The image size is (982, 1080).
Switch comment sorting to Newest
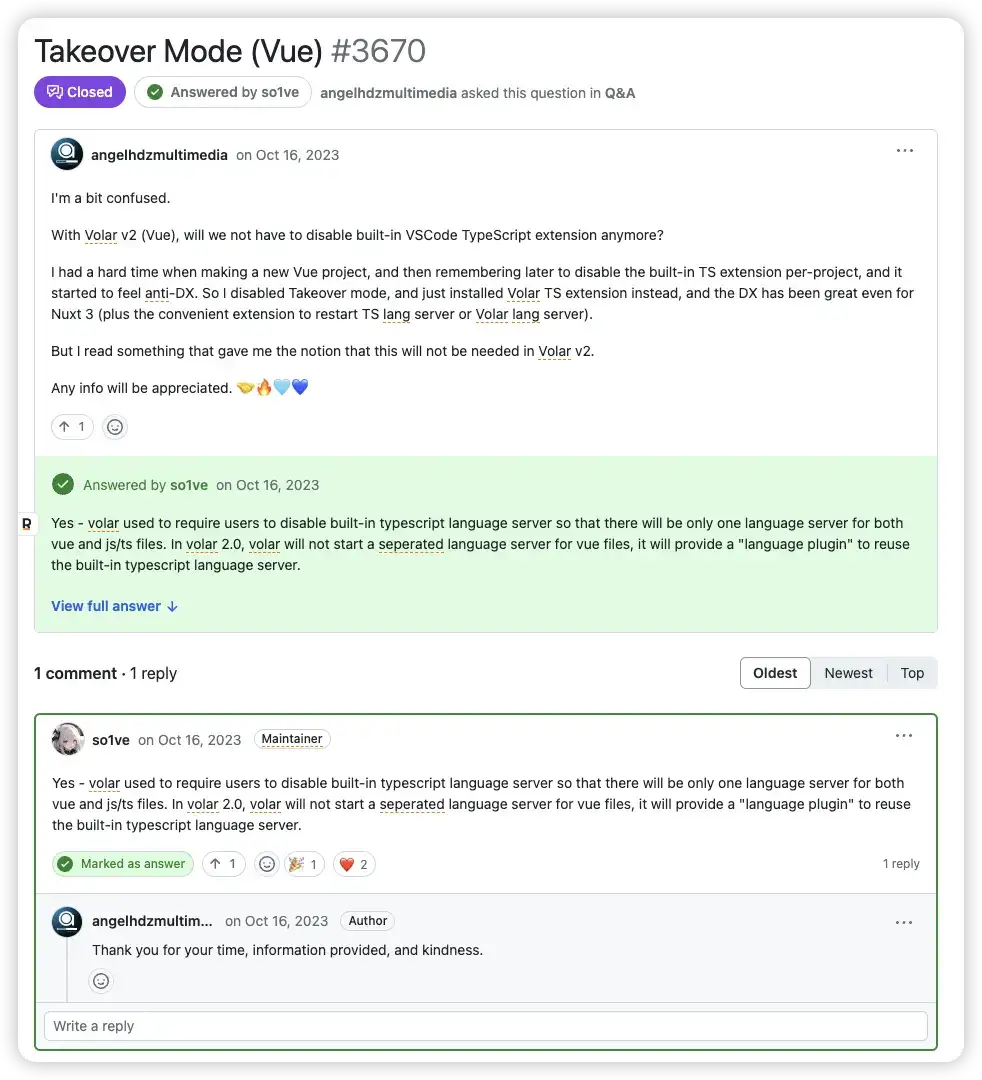click(848, 673)
